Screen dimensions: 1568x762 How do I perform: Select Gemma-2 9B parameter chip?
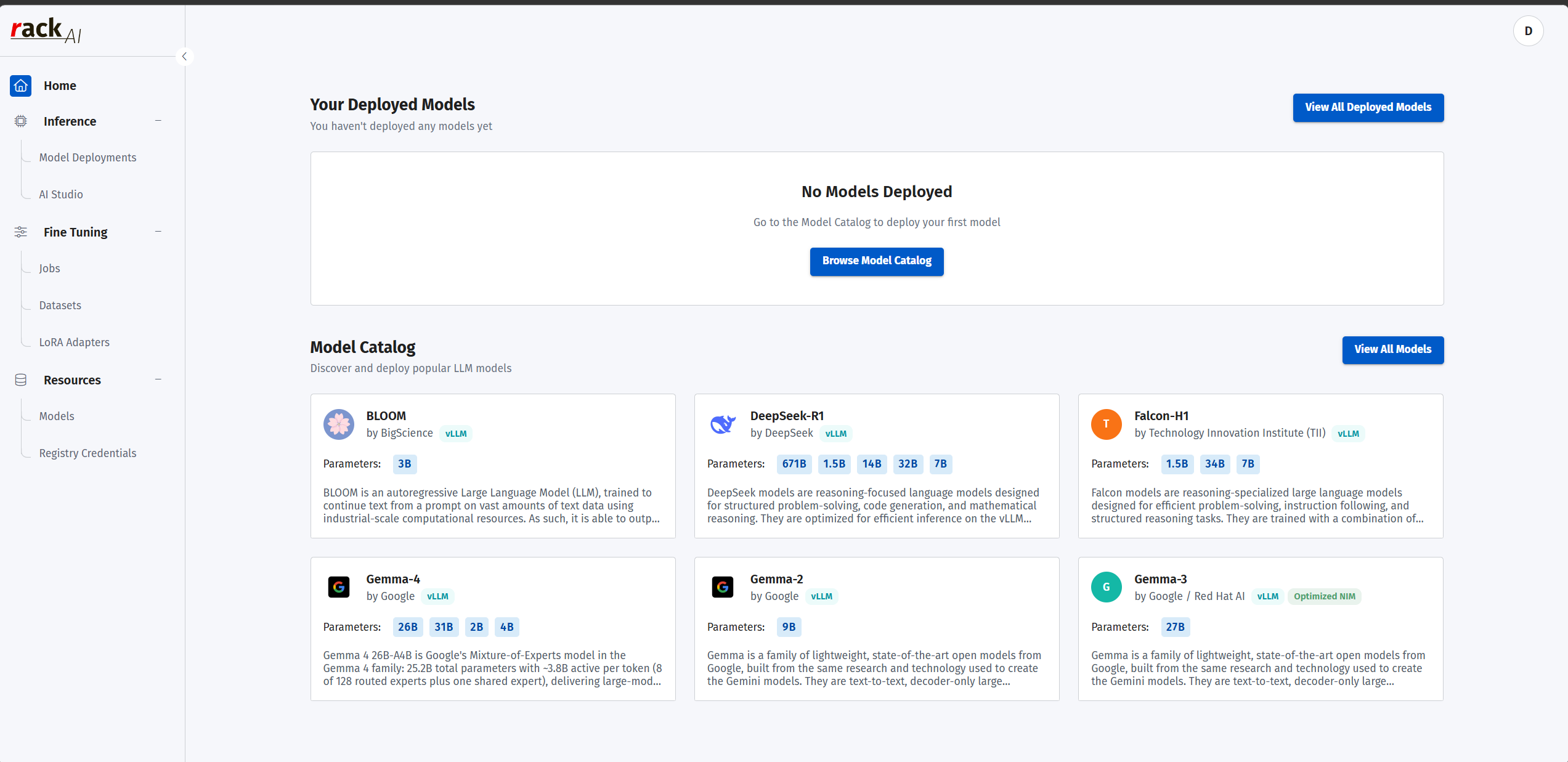point(789,627)
